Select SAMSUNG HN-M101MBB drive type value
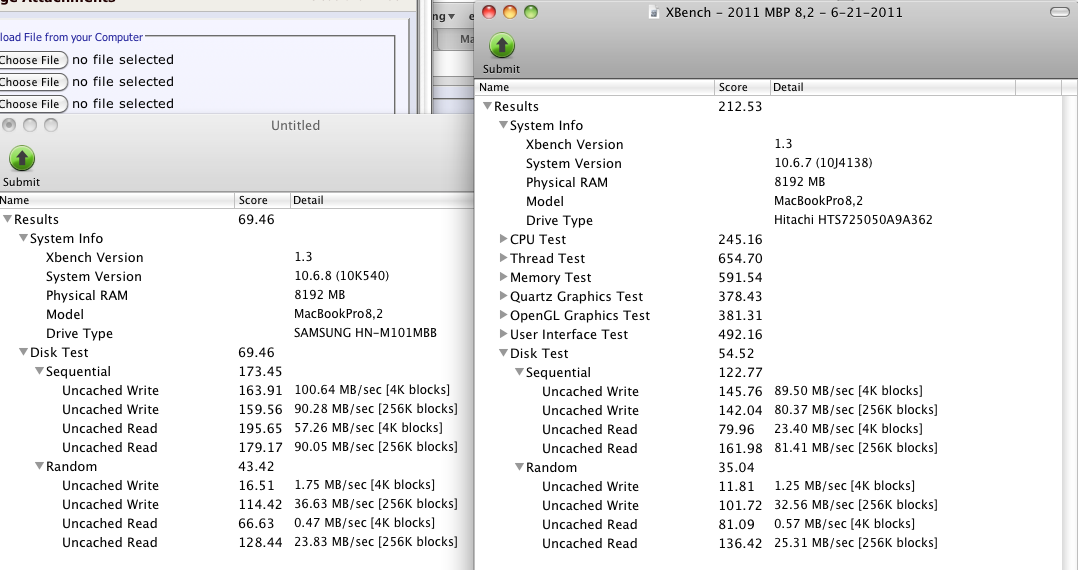The height and width of the screenshot is (570, 1078). [x=365, y=333]
